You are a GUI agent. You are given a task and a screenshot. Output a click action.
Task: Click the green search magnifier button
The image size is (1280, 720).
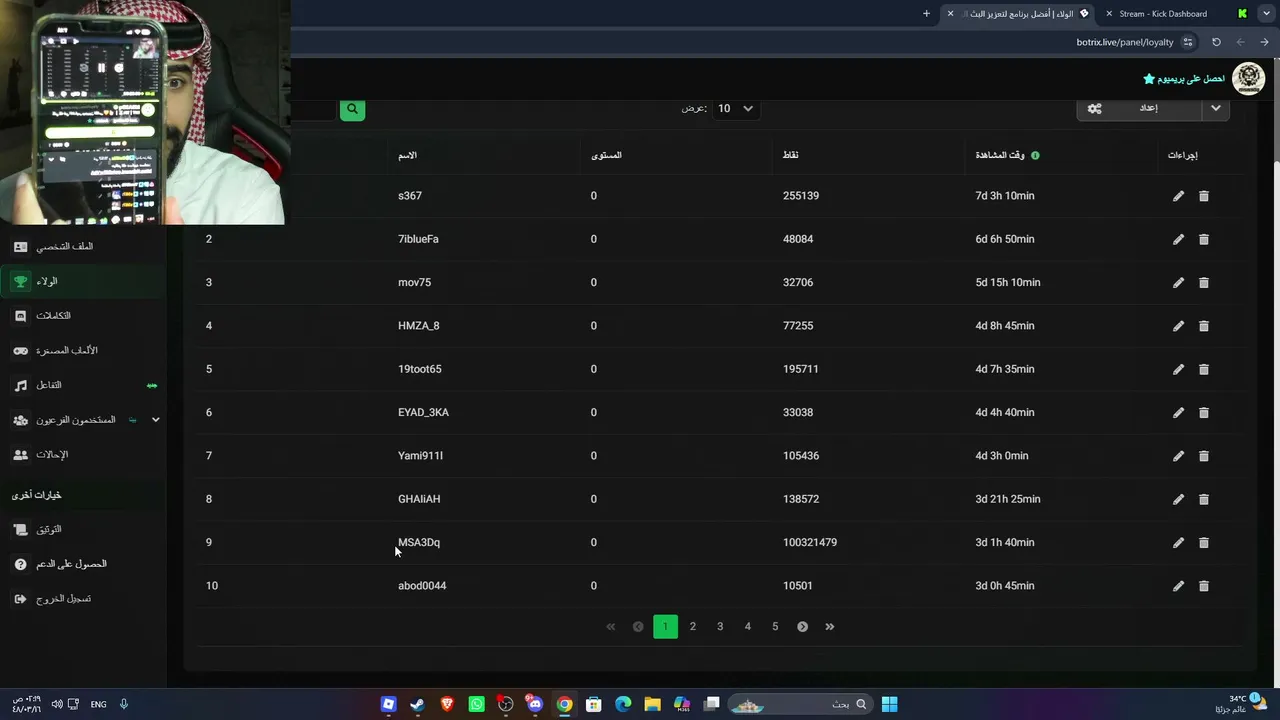click(x=352, y=109)
